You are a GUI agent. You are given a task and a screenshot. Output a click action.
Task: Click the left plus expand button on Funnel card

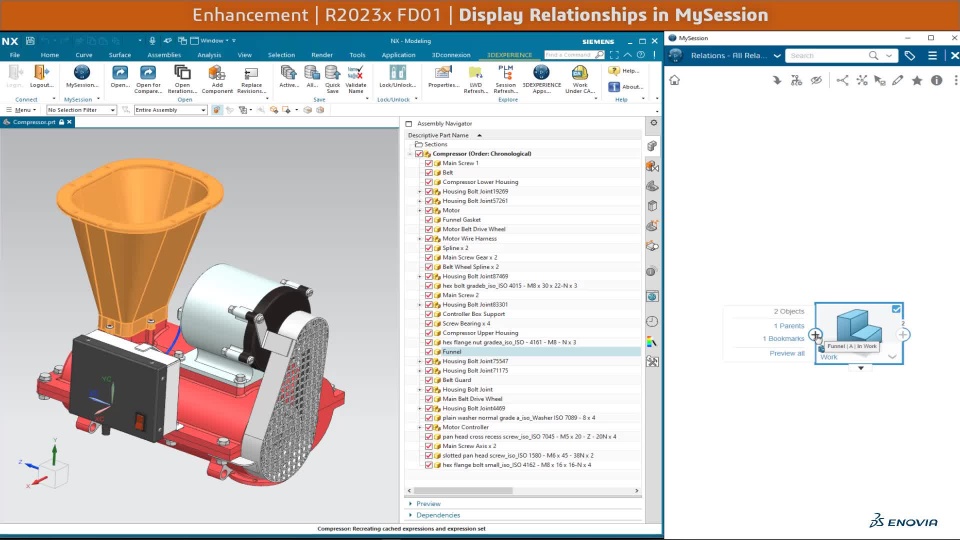coord(815,335)
